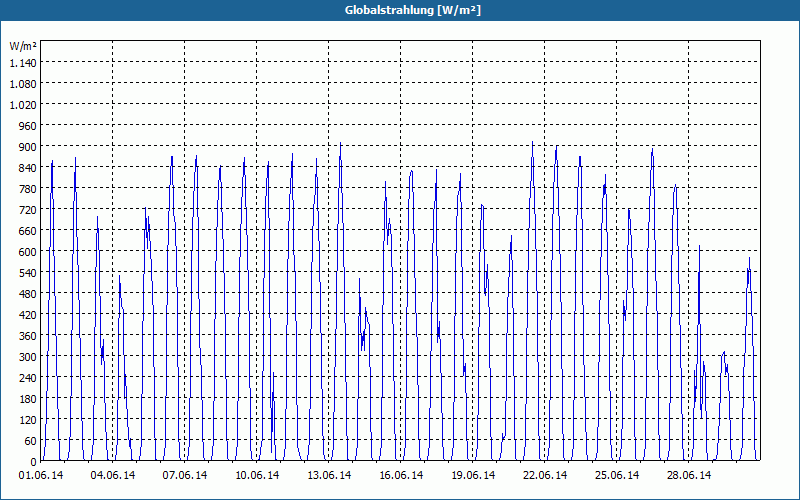
Task: Click the 600 y-axis label
Action: 28,252
